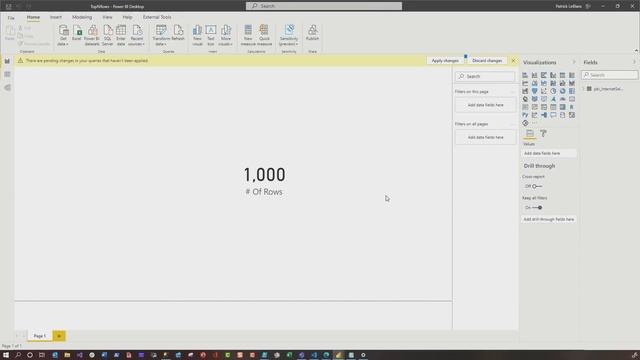Image resolution: width=640 pixels, height=360 pixels.
Task: Select the Clustered column chart visual
Action: point(553,75)
